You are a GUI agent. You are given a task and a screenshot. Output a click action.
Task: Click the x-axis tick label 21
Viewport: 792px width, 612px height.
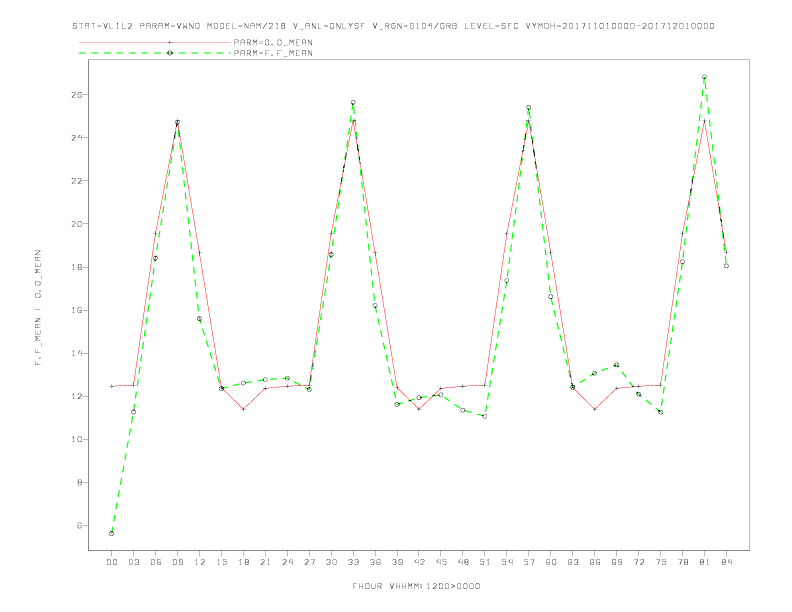265,562
